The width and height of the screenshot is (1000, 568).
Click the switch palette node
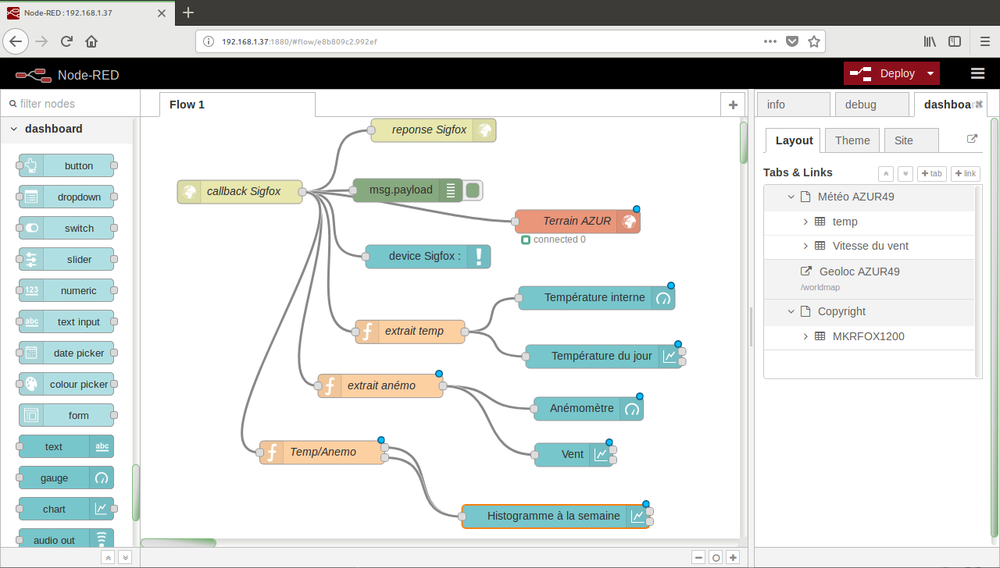[x=66, y=228]
